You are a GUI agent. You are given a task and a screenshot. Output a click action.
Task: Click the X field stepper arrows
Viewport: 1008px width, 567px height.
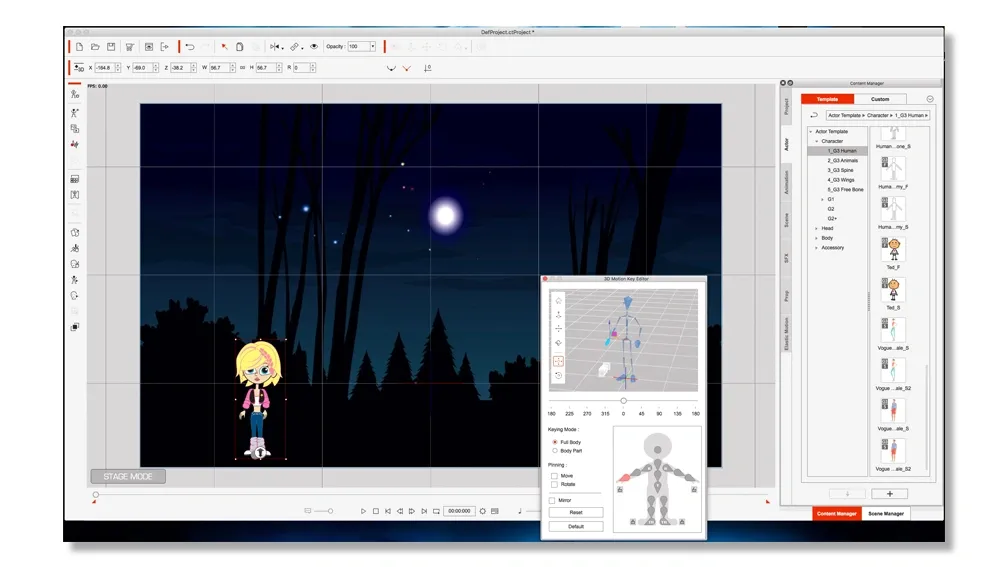[118, 68]
